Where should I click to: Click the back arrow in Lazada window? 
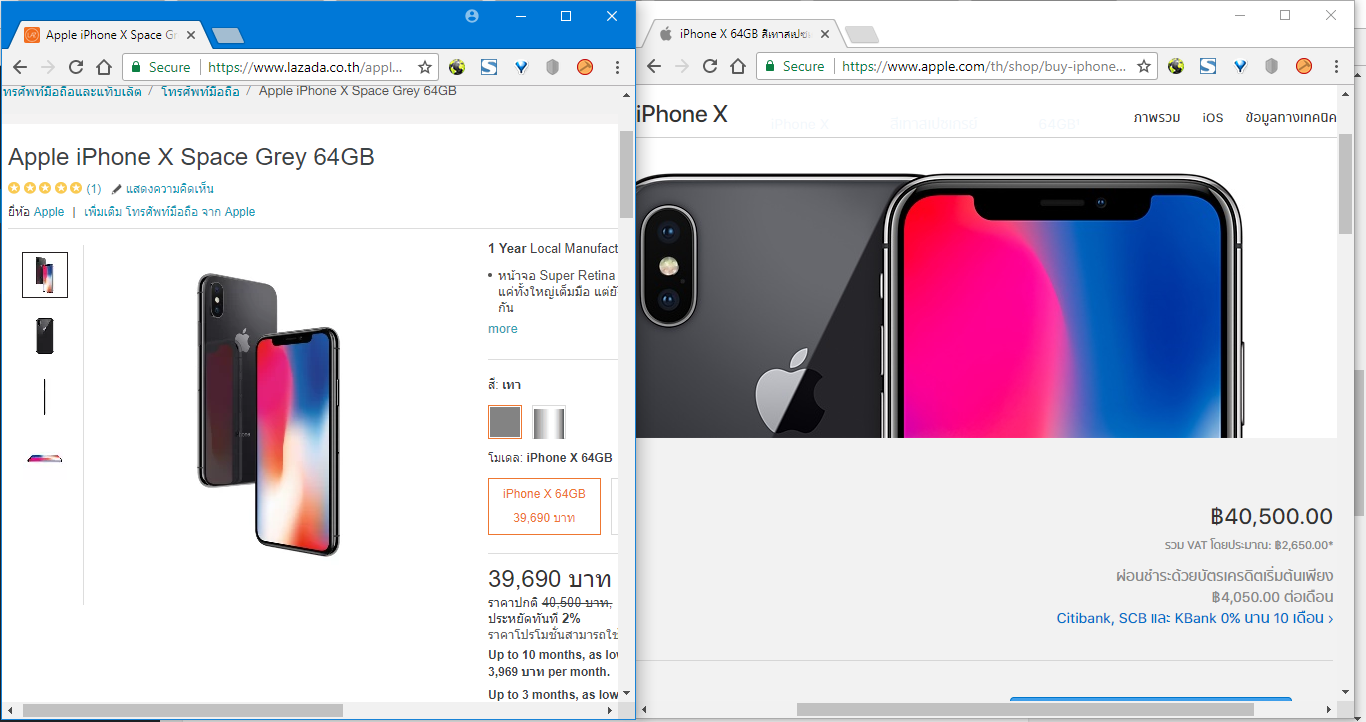tap(19, 67)
